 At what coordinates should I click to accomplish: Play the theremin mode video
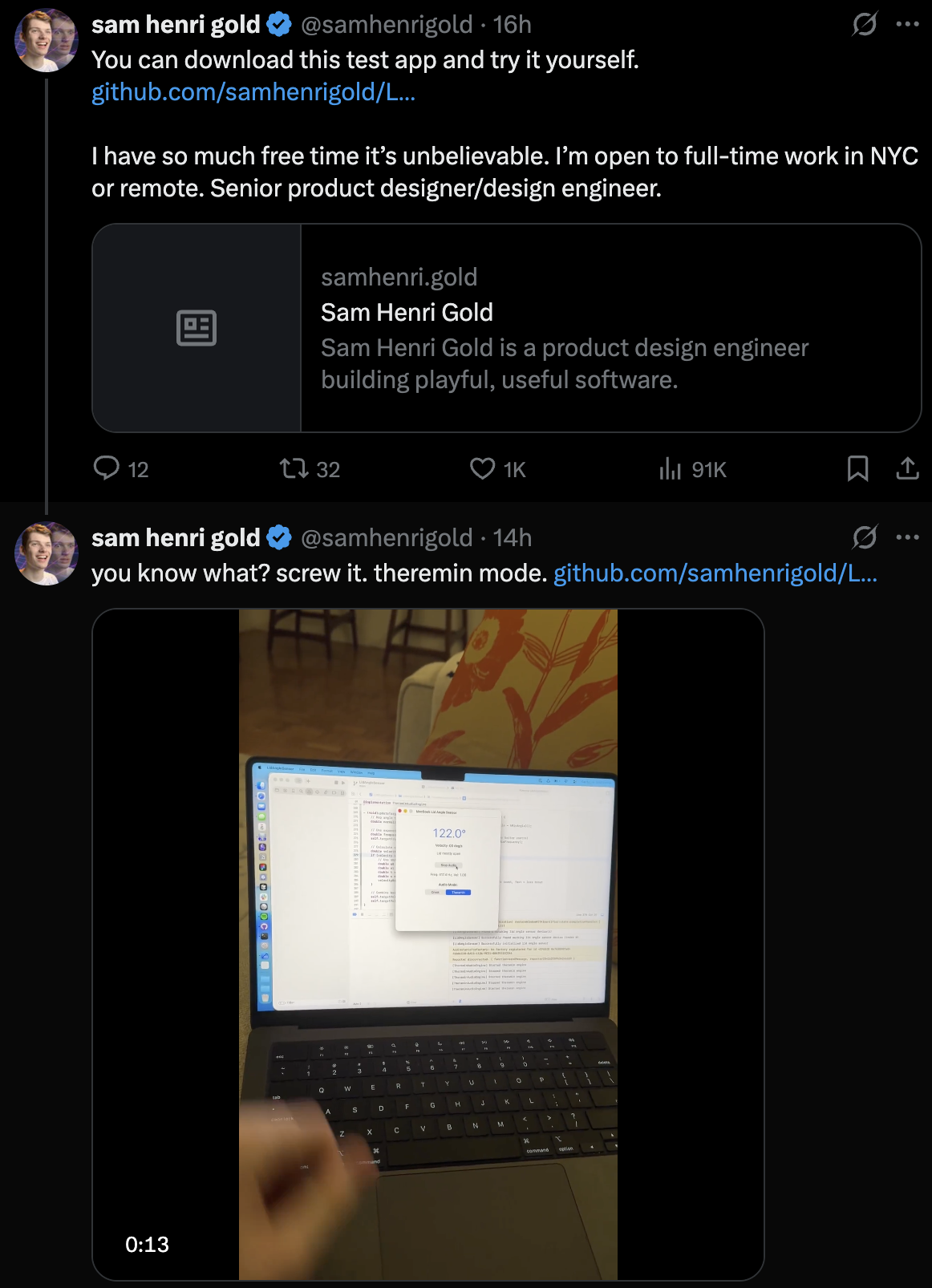(x=428, y=945)
